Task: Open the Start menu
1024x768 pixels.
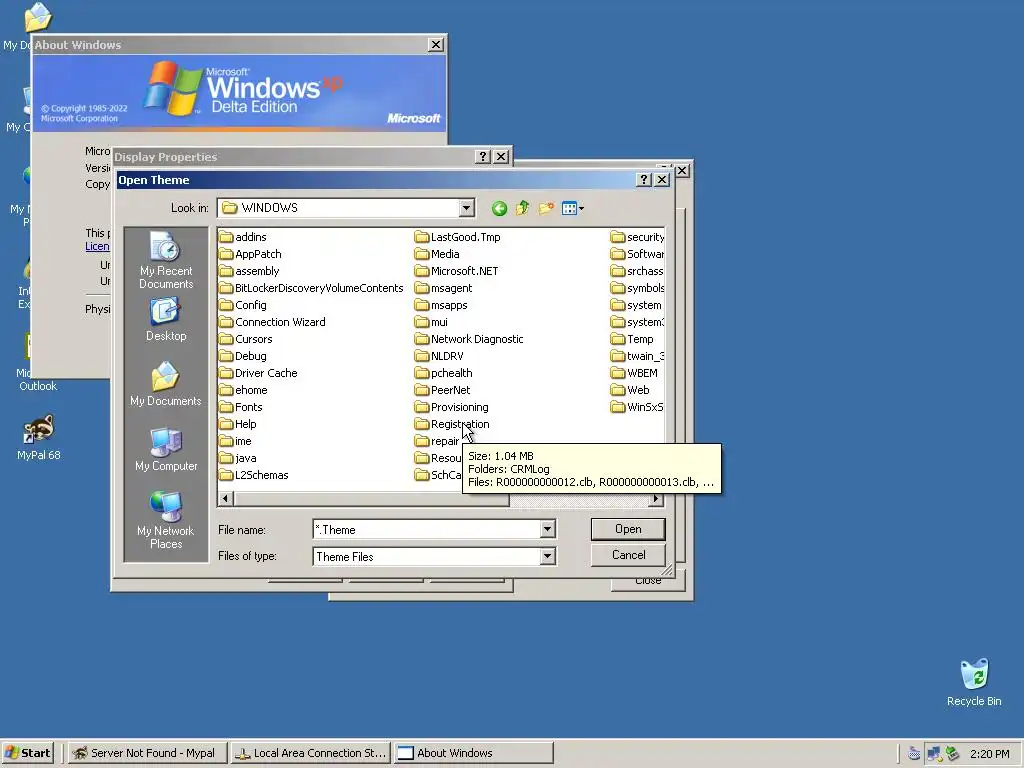Action: click(27, 753)
